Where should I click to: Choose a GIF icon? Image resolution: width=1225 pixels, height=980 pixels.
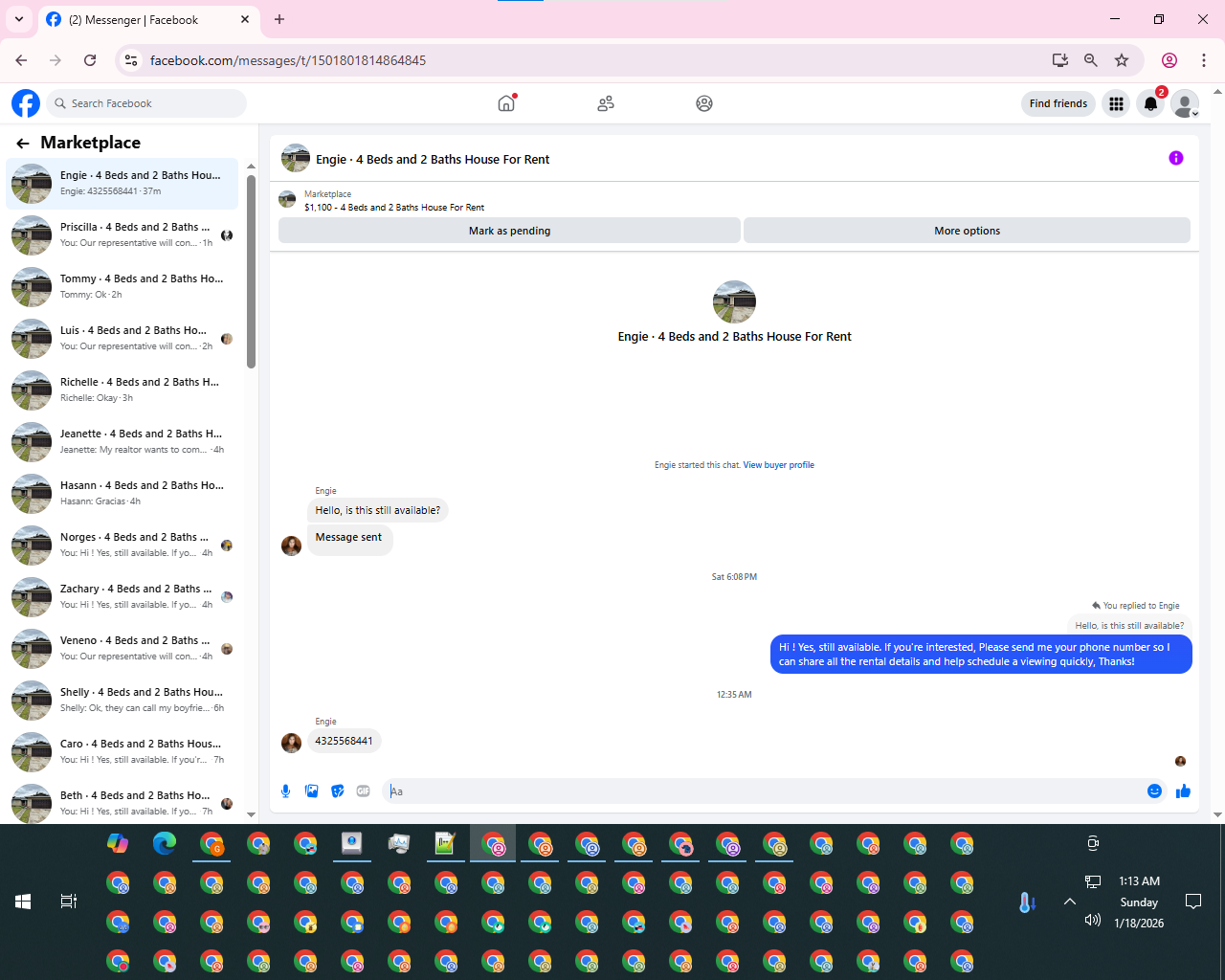pyautogui.click(x=363, y=791)
